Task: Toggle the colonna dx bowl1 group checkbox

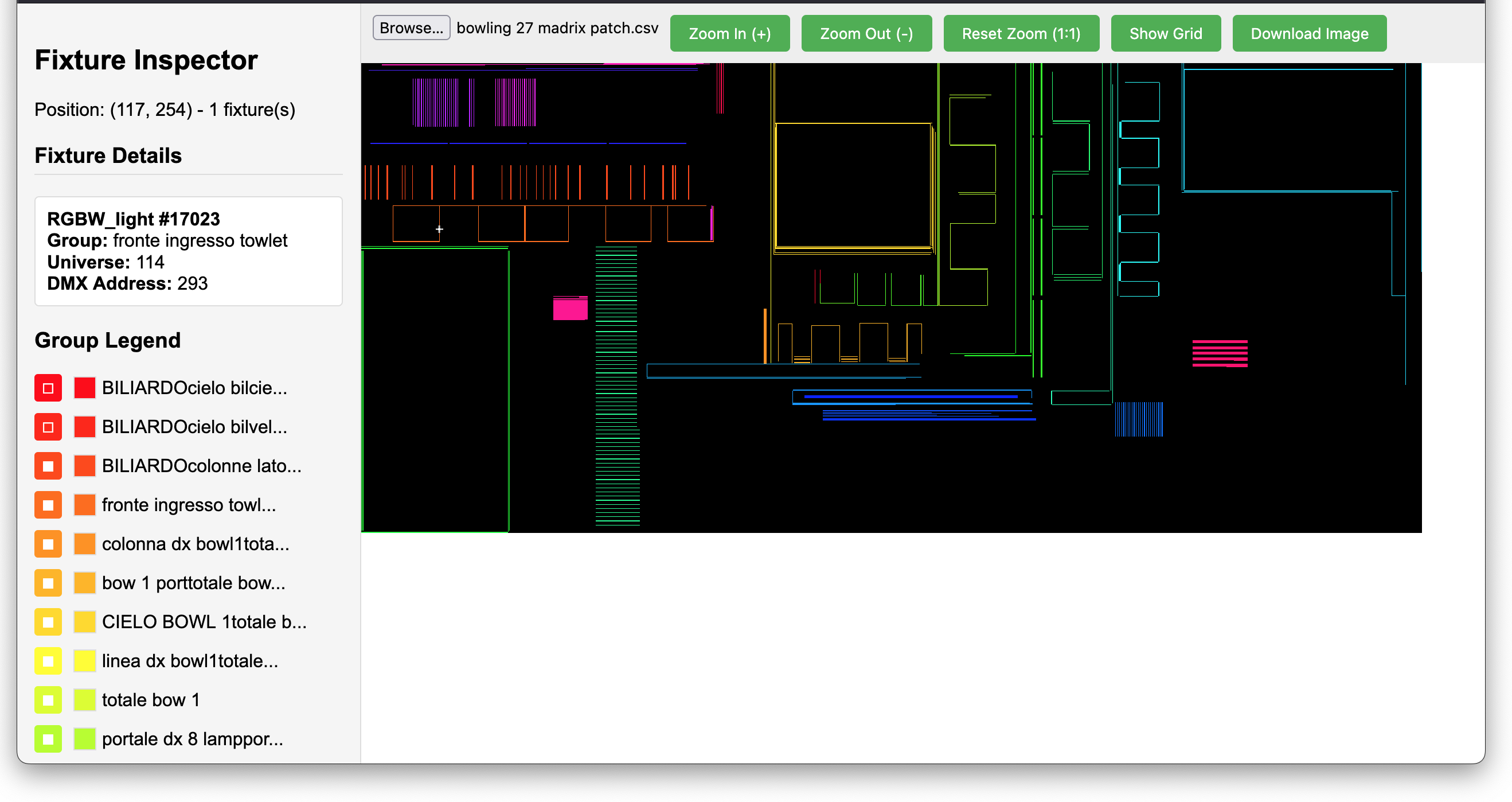Action: [48, 544]
